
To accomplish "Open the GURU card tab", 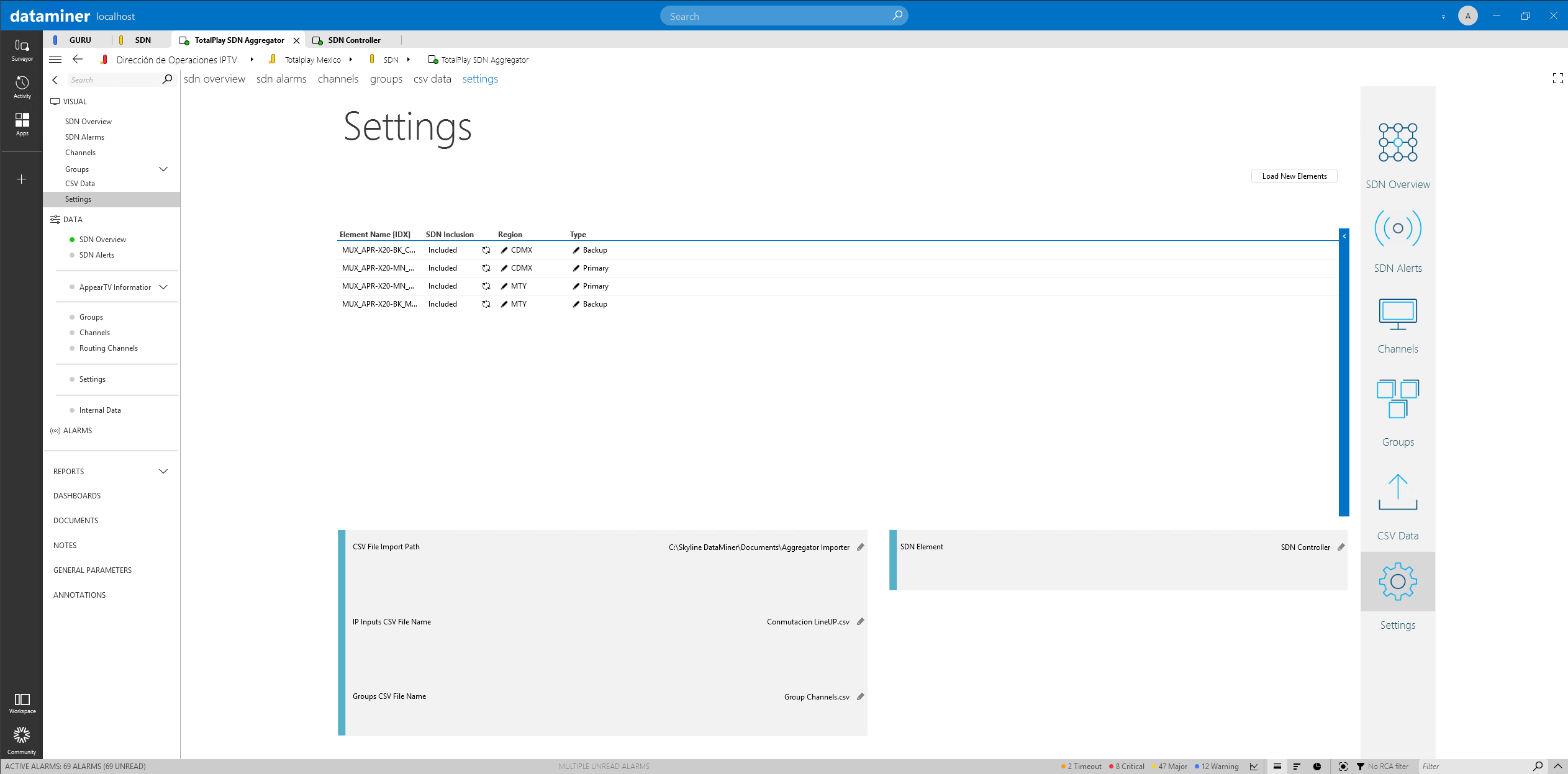I will tap(79, 40).
